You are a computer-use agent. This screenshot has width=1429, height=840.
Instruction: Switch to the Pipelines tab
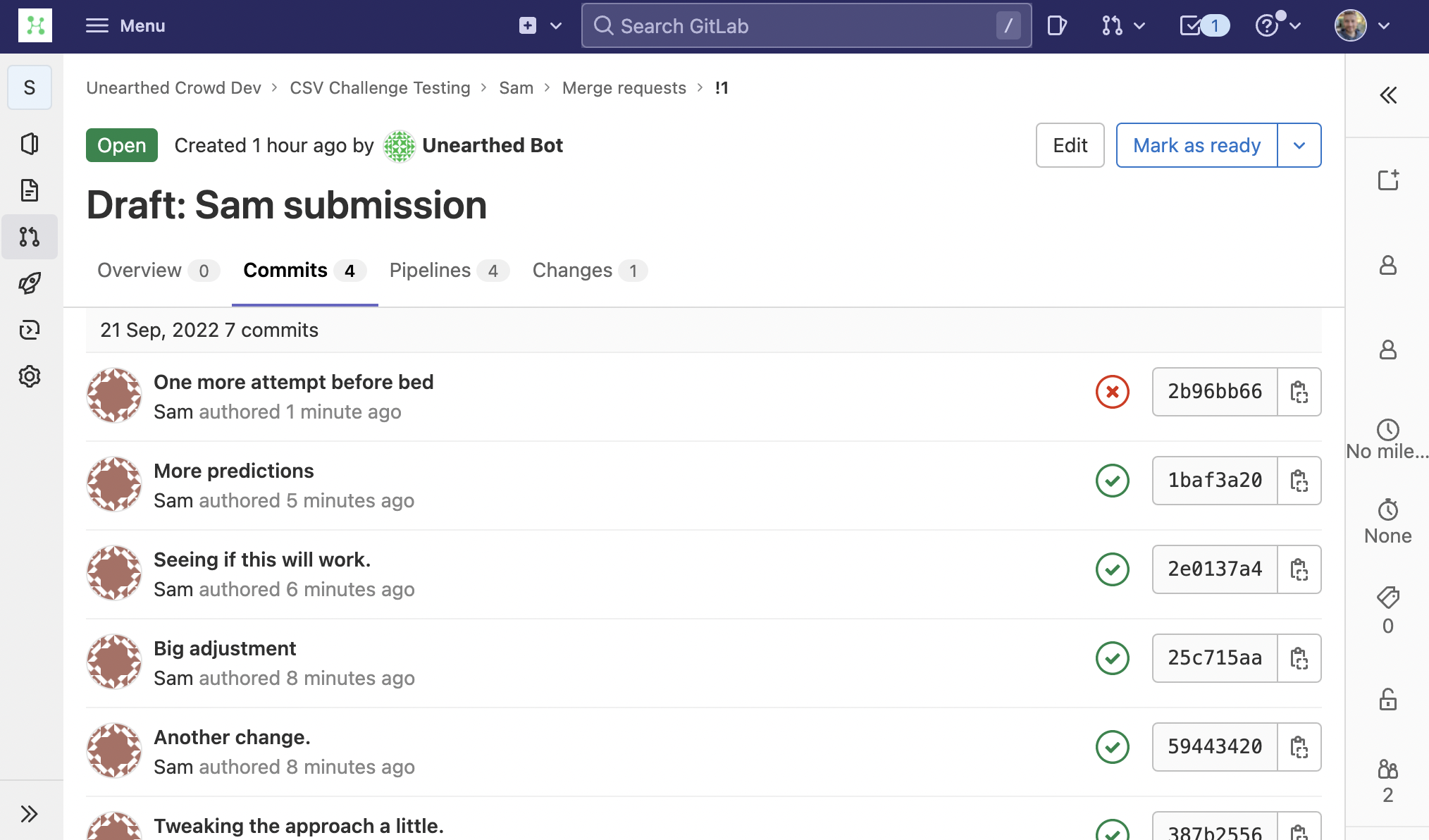[448, 271]
